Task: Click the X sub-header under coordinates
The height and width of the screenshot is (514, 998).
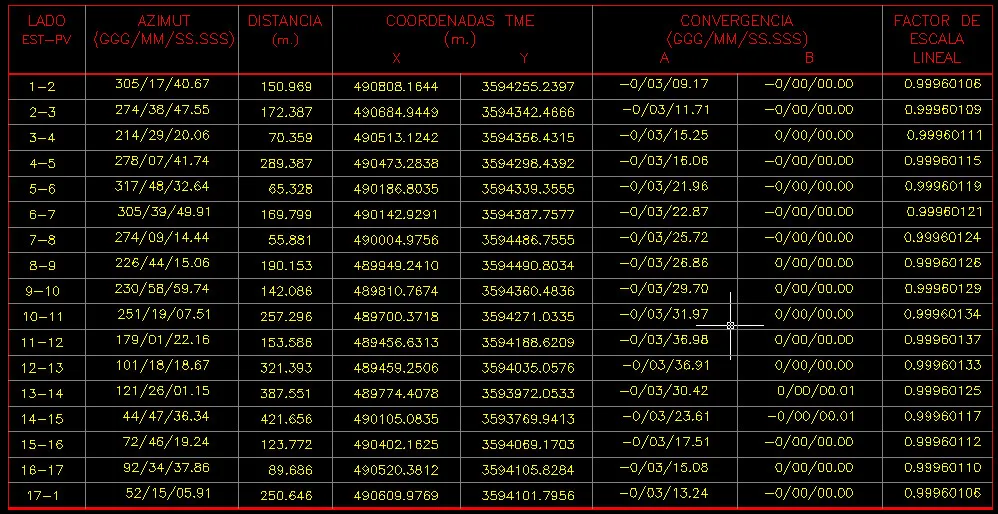Action: (396, 59)
